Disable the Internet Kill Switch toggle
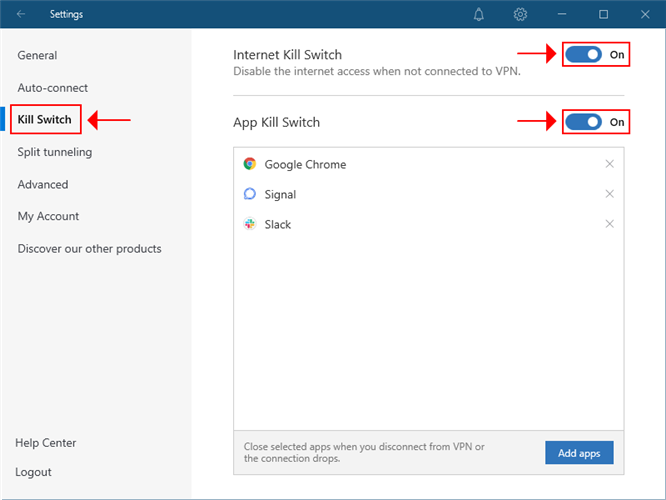Screen dimensions: 666x500 584,55
